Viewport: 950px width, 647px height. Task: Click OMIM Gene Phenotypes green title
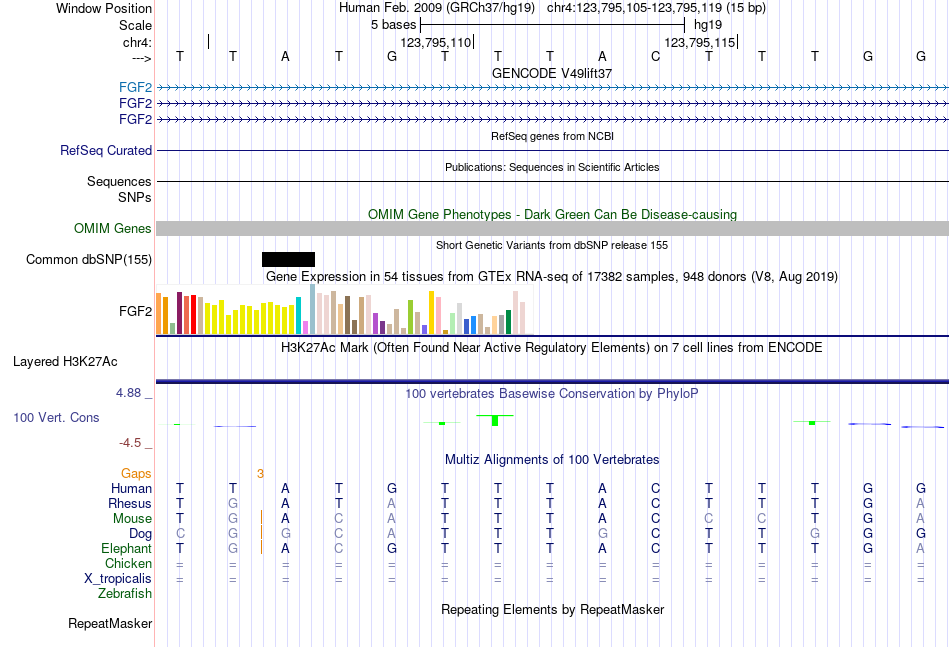coord(552,214)
